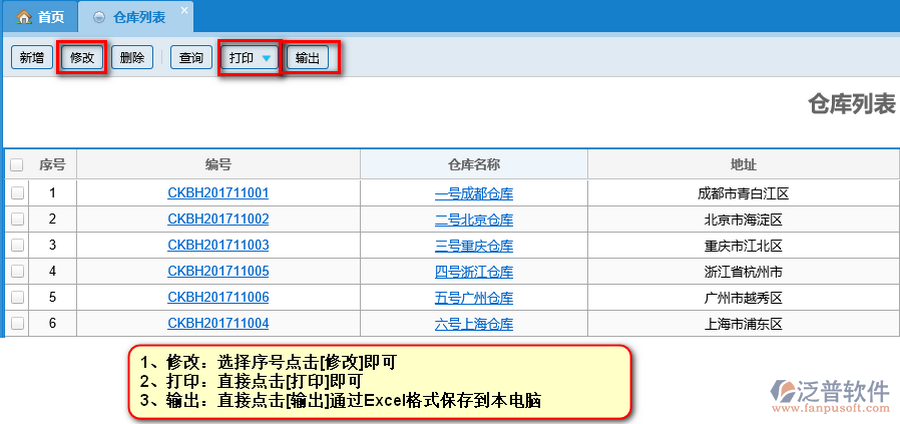
Task: Click the home icon on 首页 tab
Action: pyautogui.click(x=24, y=17)
